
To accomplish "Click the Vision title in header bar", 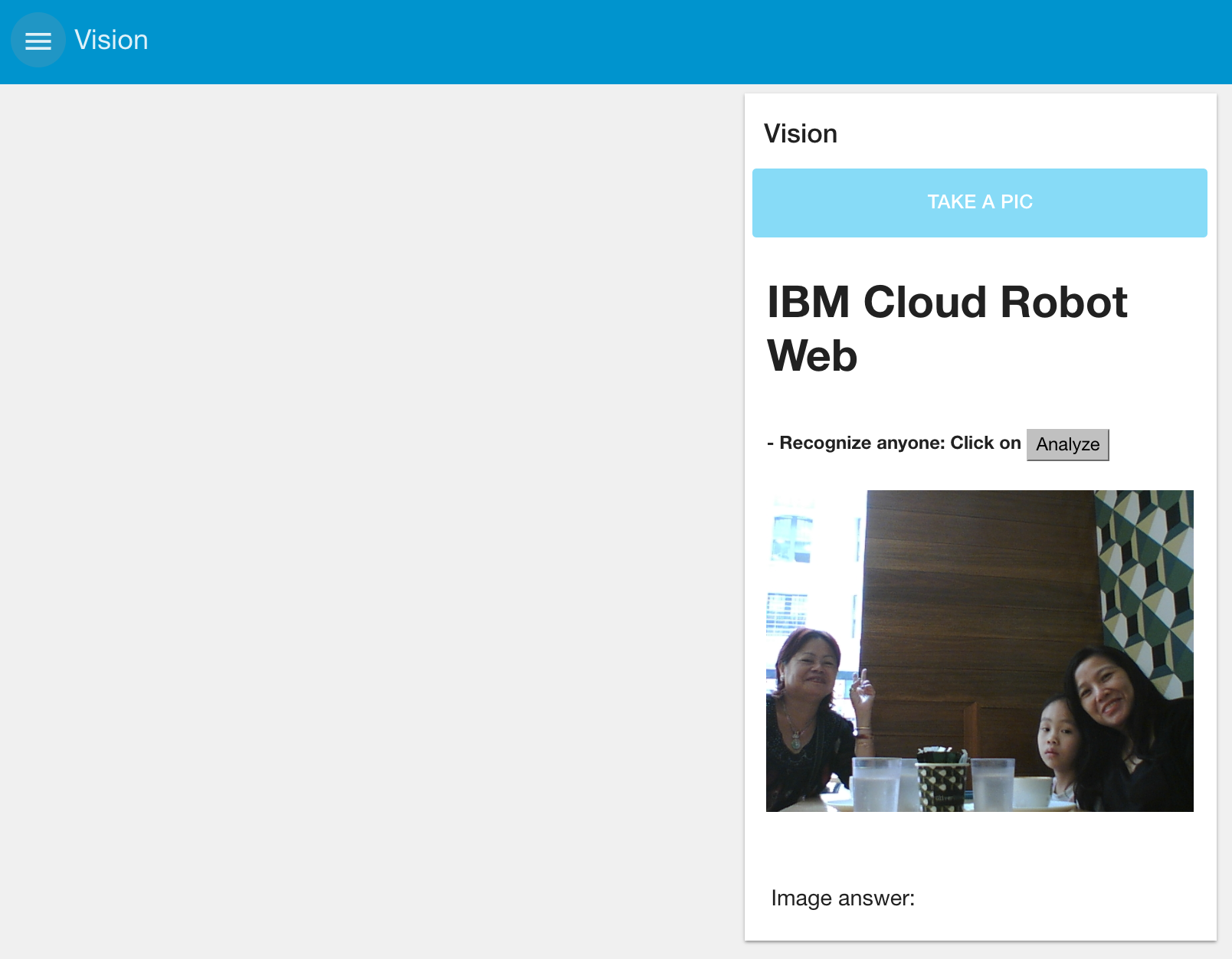I will tap(111, 41).
